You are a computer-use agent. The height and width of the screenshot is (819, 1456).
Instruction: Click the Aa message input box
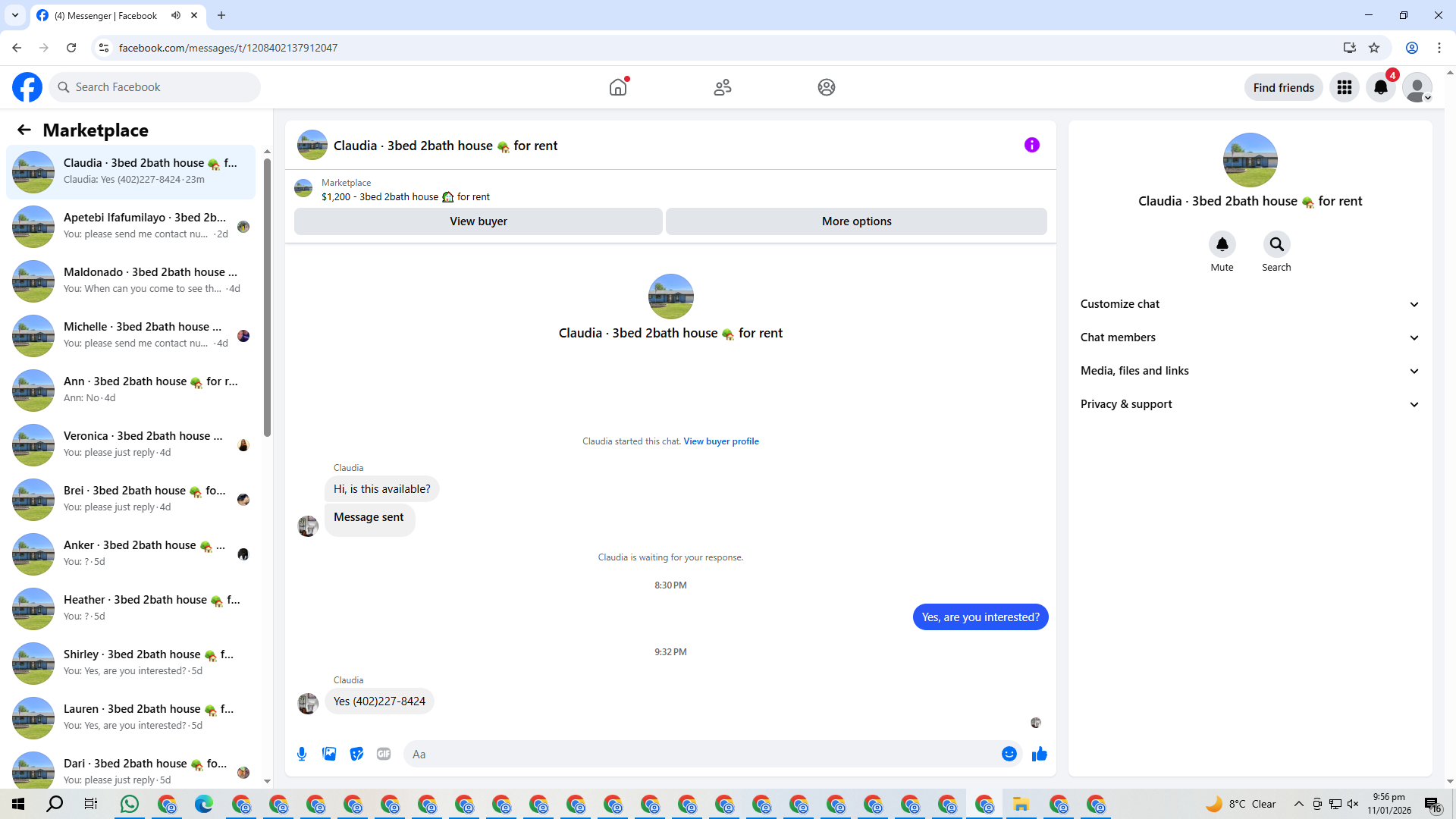pyautogui.click(x=702, y=754)
